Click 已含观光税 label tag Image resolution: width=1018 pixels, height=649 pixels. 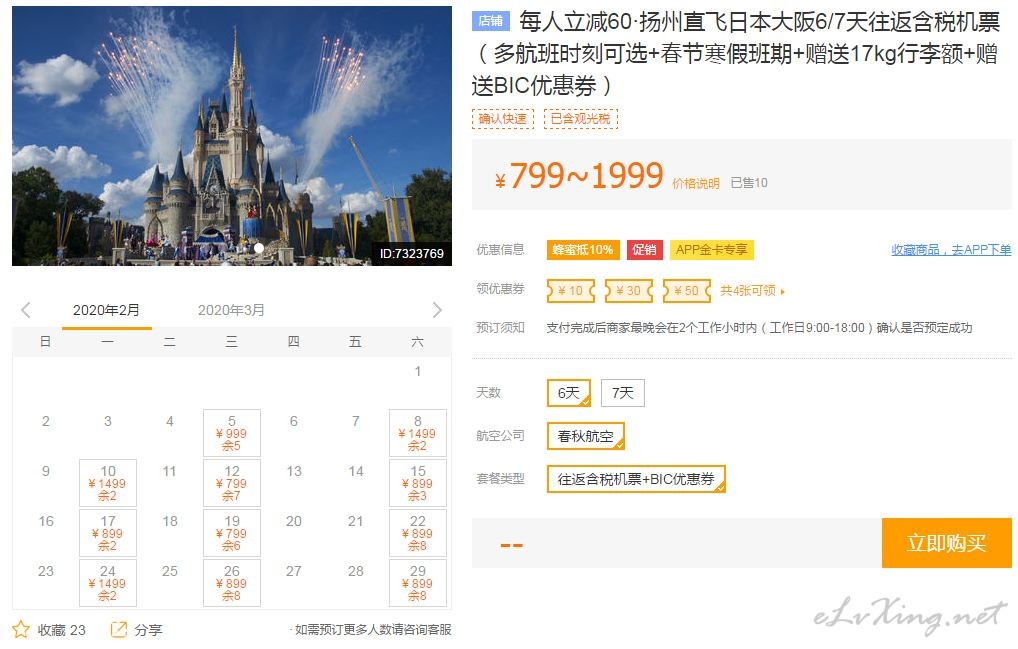coord(580,119)
